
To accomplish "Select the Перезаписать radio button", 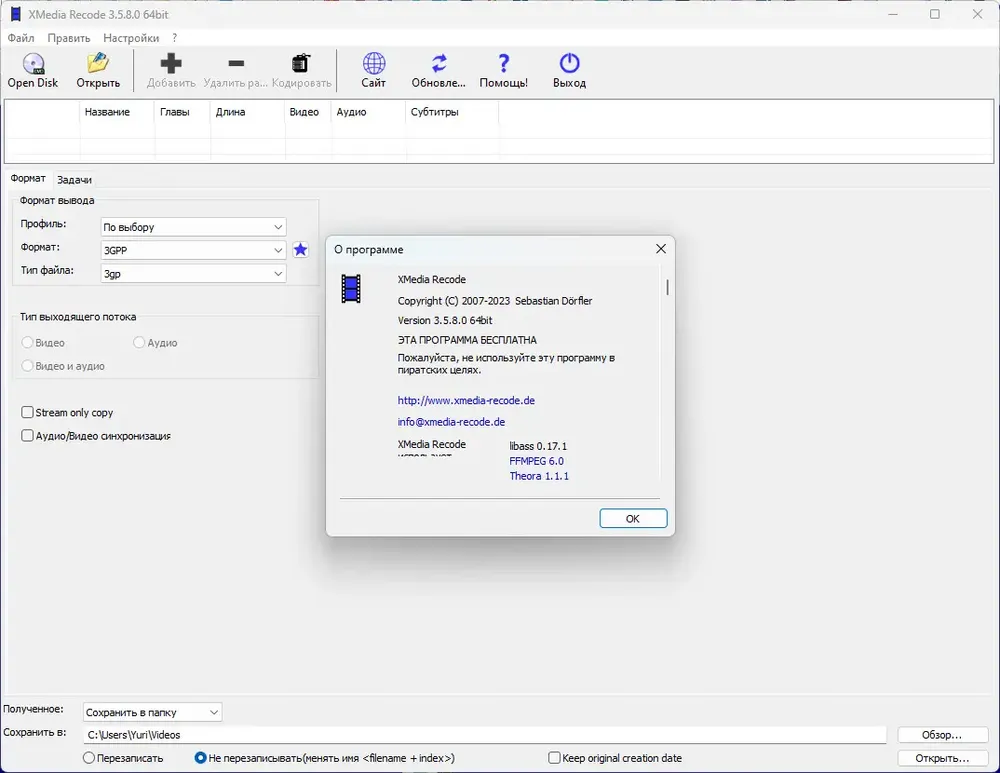I will pos(89,758).
